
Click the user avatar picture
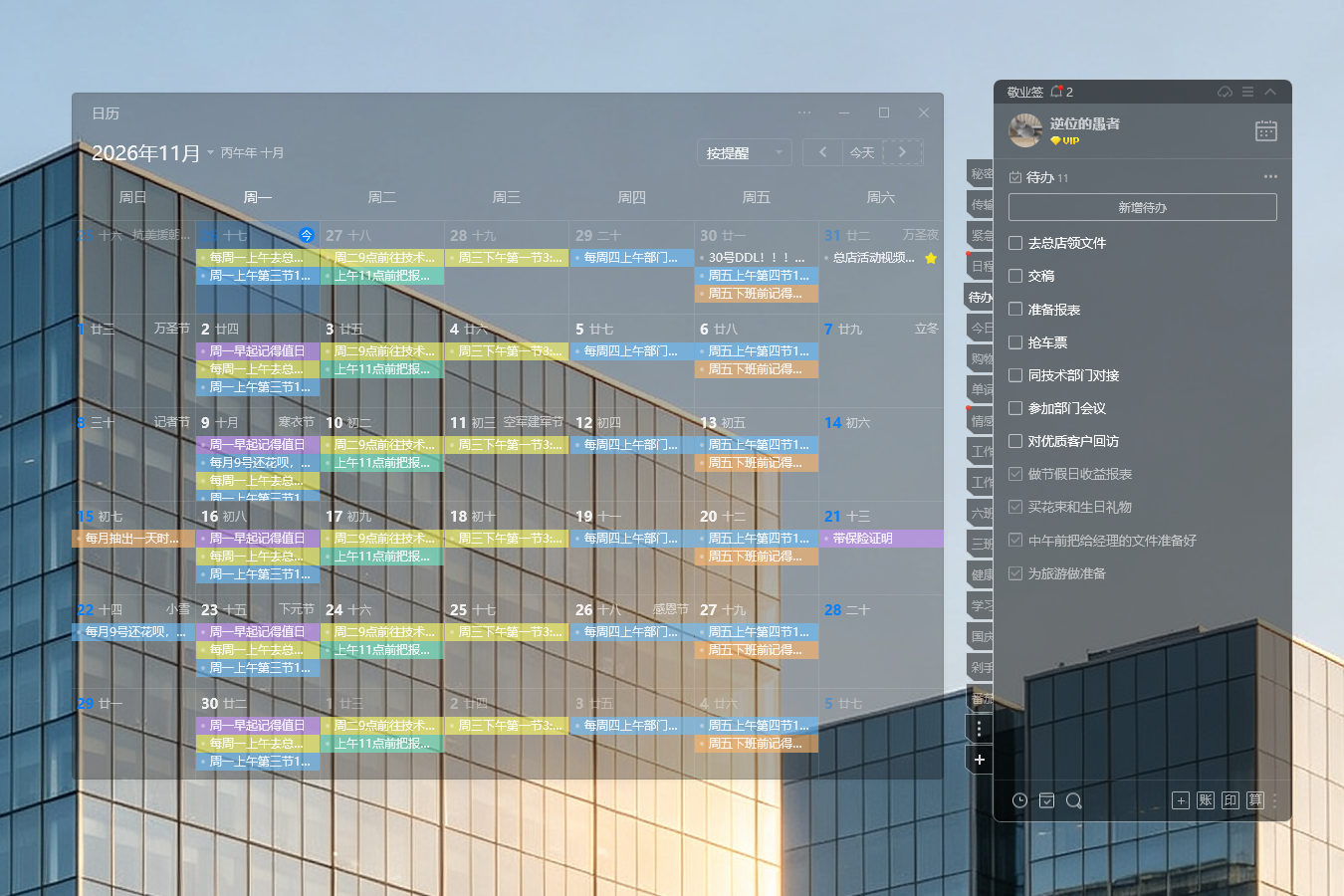(x=1025, y=130)
